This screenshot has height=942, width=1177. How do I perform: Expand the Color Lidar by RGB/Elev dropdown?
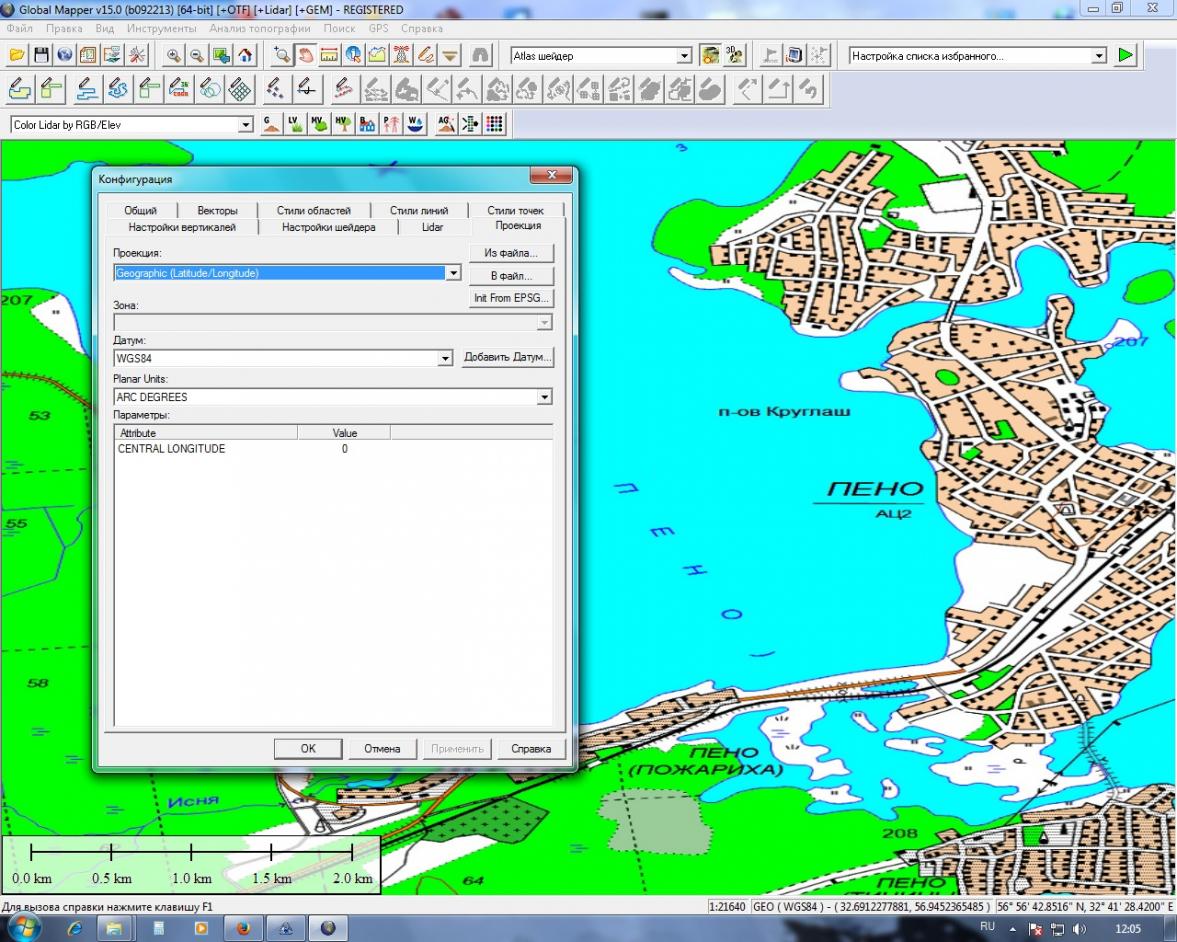[x=246, y=125]
